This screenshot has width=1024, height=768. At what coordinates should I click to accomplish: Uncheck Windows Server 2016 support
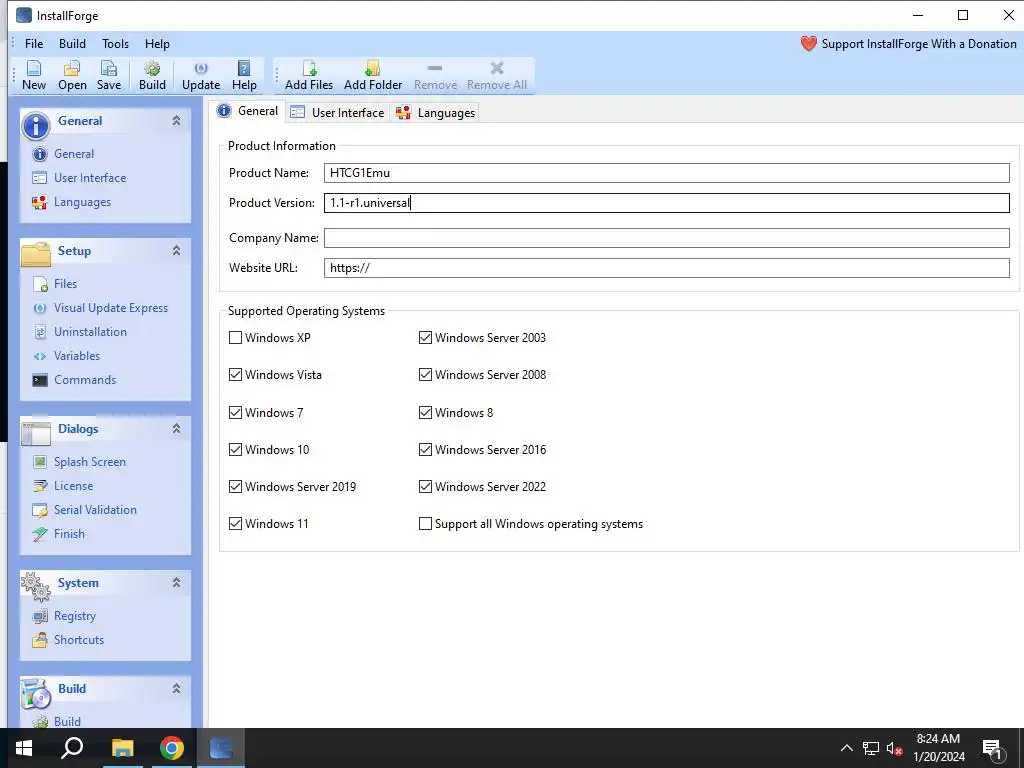[425, 449]
